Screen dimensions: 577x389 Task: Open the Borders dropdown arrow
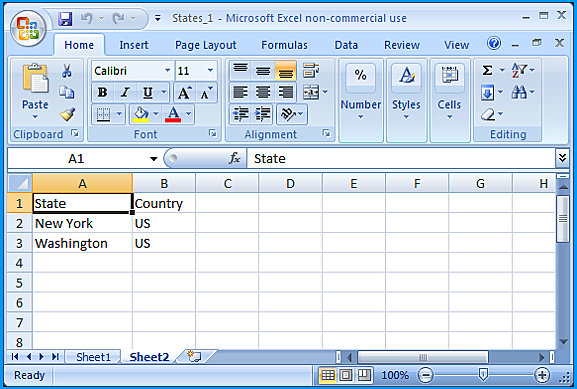(119, 114)
